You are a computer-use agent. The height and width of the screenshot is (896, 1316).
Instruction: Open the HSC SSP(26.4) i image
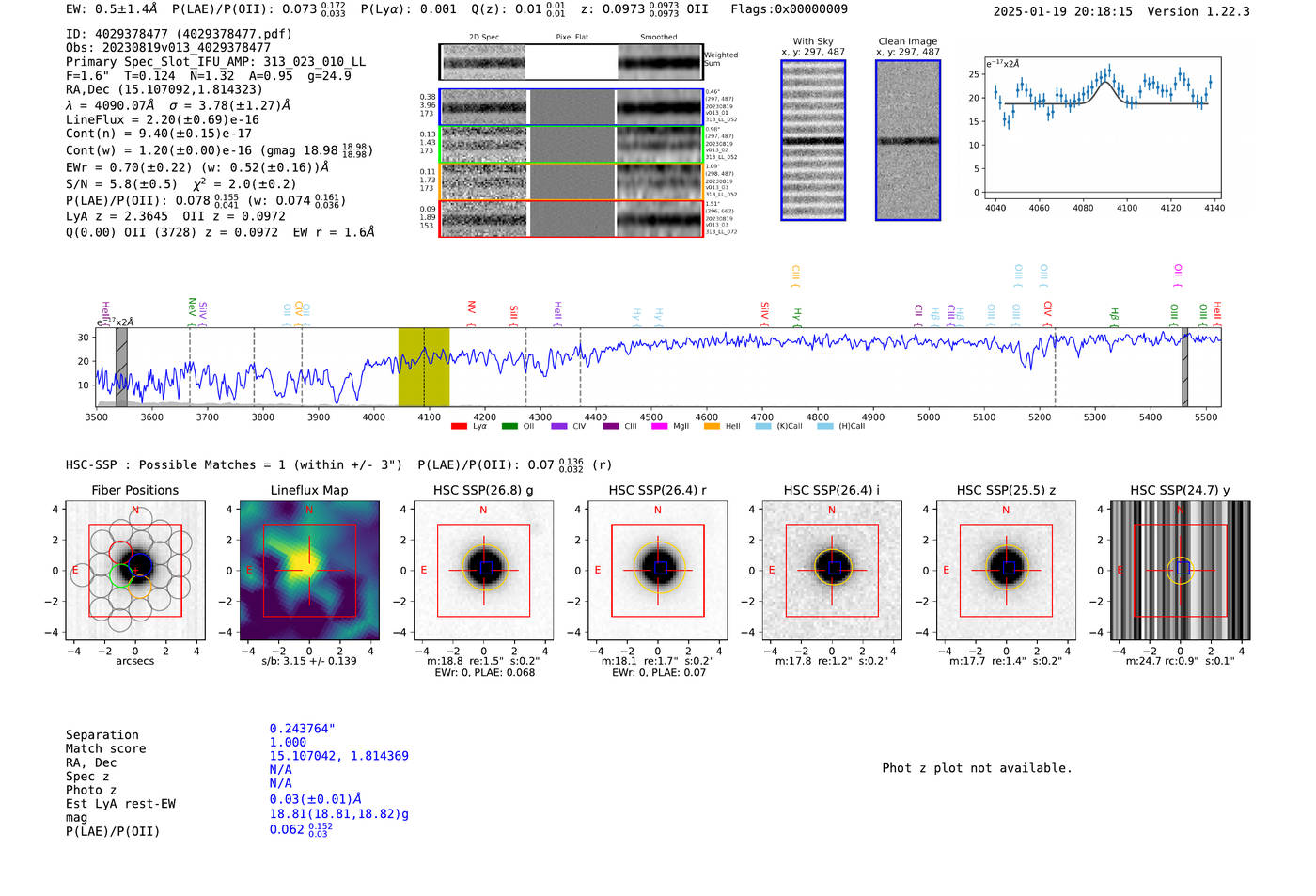(x=832, y=570)
